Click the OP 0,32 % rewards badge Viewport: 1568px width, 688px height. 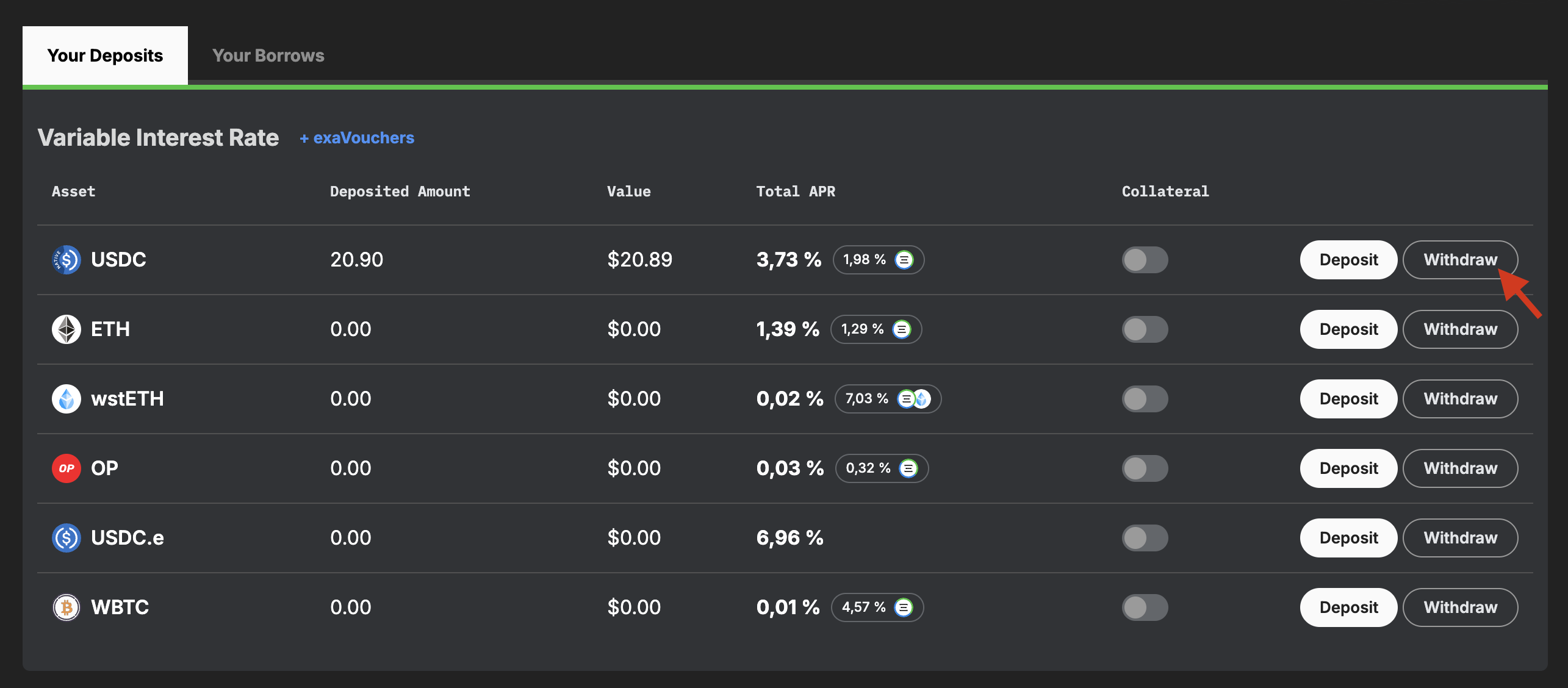click(x=881, y=468)
